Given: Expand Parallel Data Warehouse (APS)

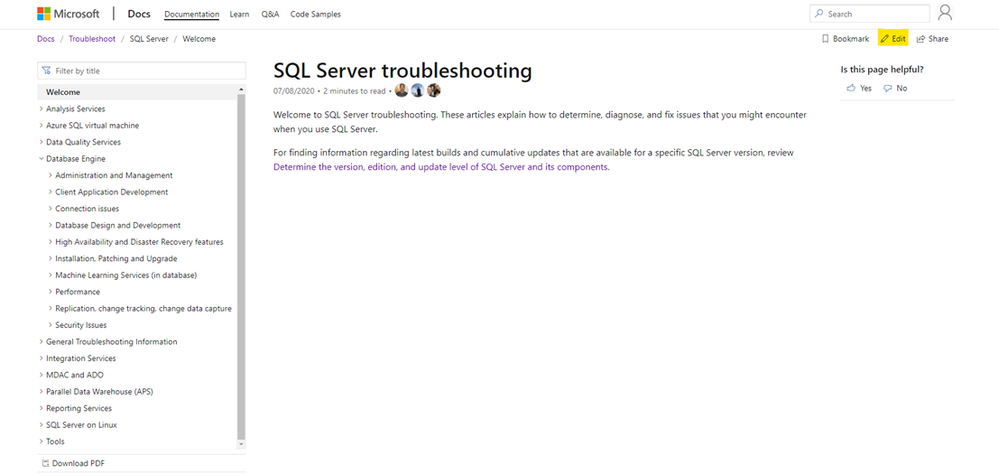Looking at the screenshot, I should pos(41,391).
